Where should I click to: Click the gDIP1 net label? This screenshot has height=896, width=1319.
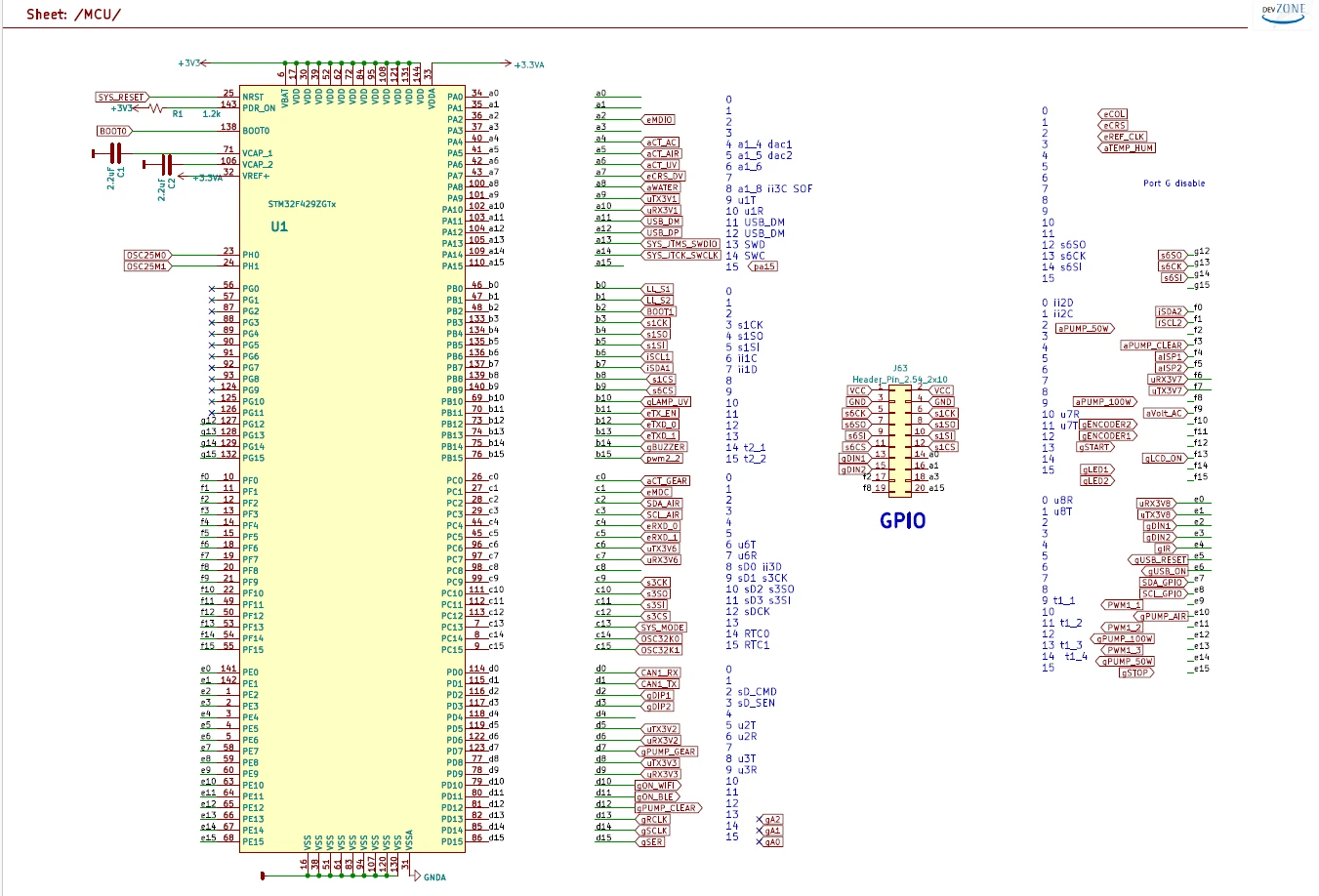point(659,696)
